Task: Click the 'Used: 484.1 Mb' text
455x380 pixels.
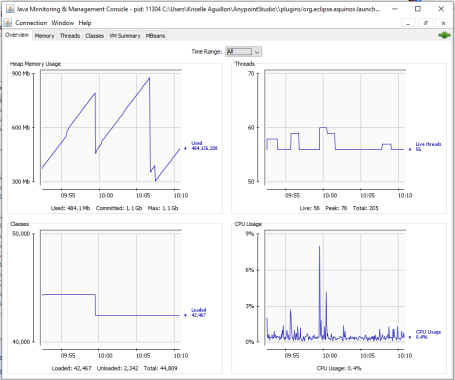Action: click(x=70, y=208)
